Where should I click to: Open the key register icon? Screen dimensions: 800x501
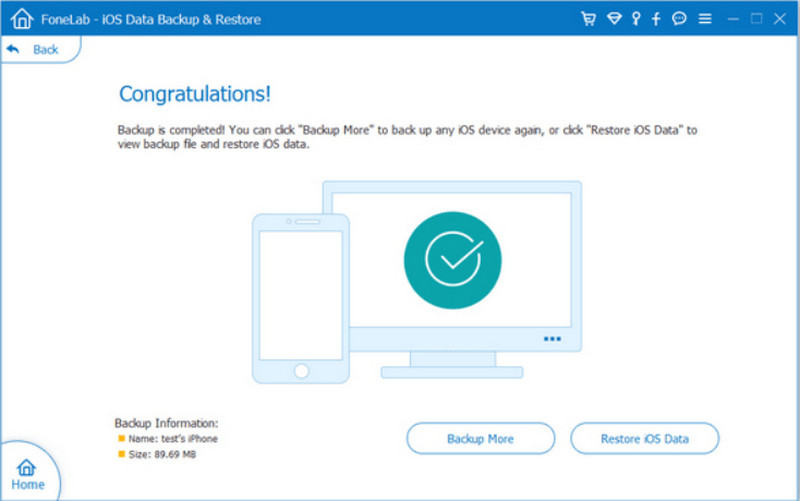coord(634,19)
